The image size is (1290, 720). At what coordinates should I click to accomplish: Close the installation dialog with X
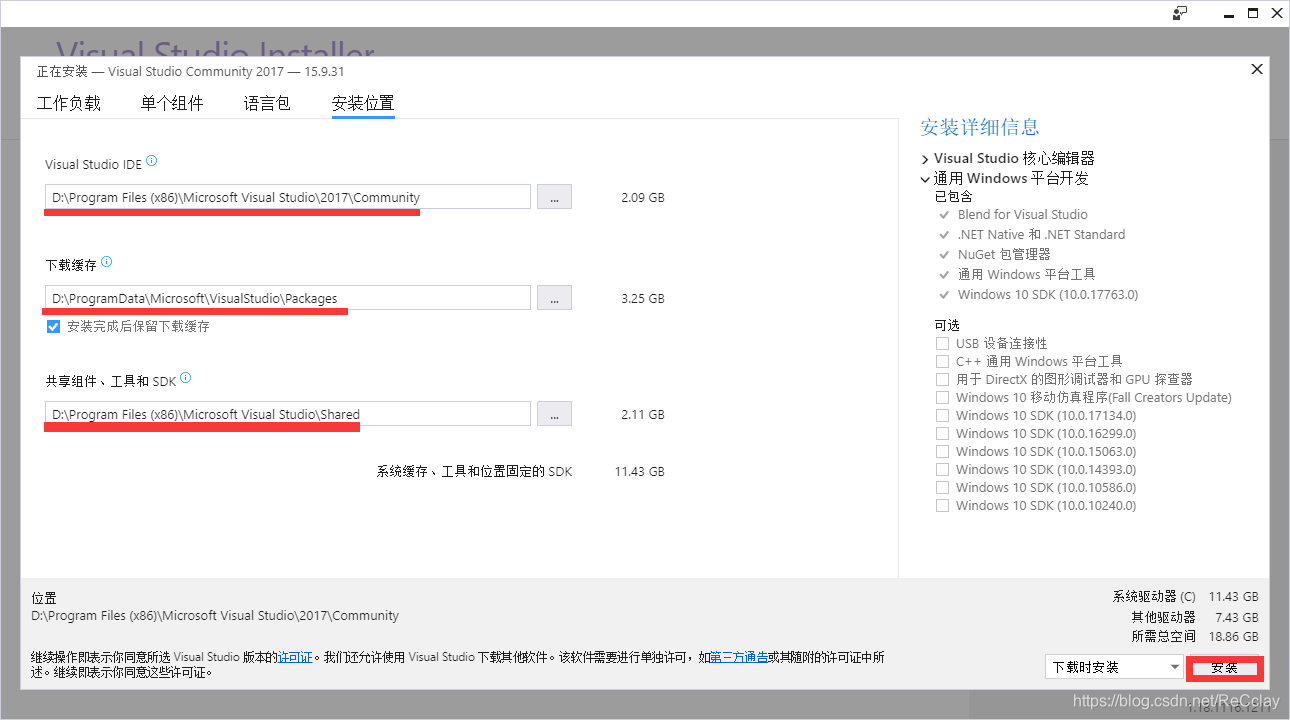click(x=1257, y=69)
